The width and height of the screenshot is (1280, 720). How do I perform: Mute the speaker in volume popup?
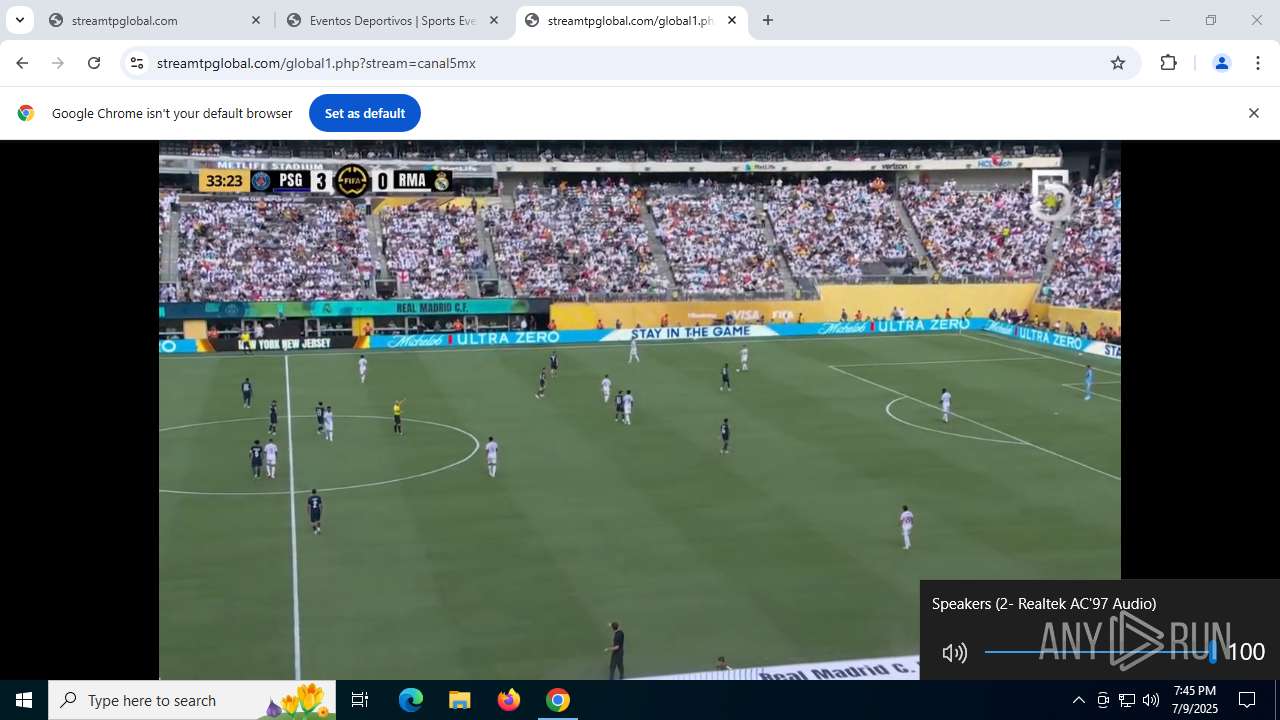[954, 653]
